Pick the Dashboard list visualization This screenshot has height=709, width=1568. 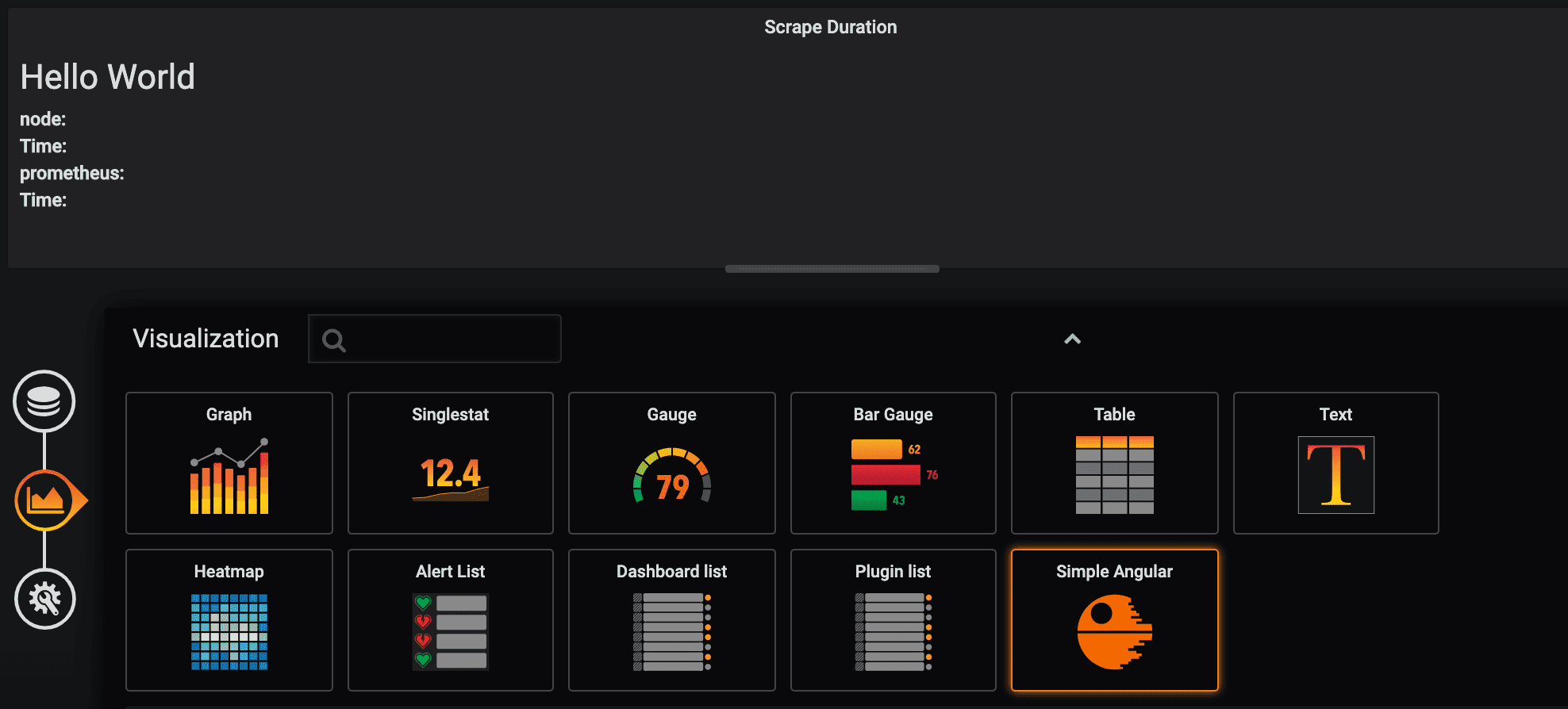pyautogui.click(x=671, y=620)
